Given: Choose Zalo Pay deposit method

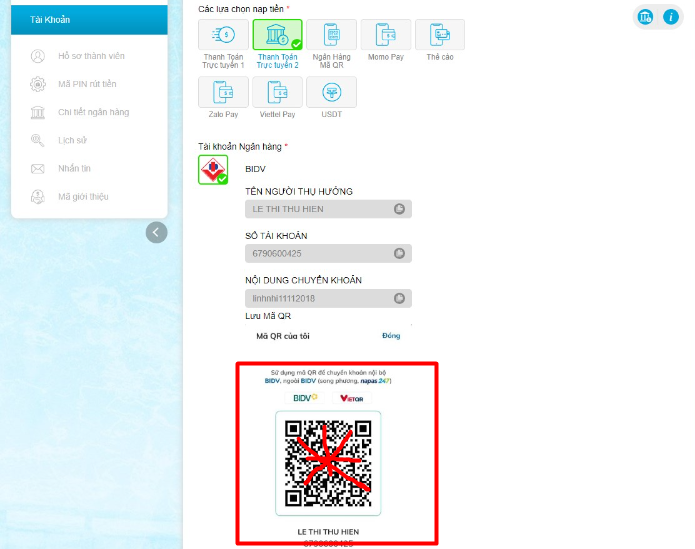Looking at the screenshot, I should (x=223, y=92).
